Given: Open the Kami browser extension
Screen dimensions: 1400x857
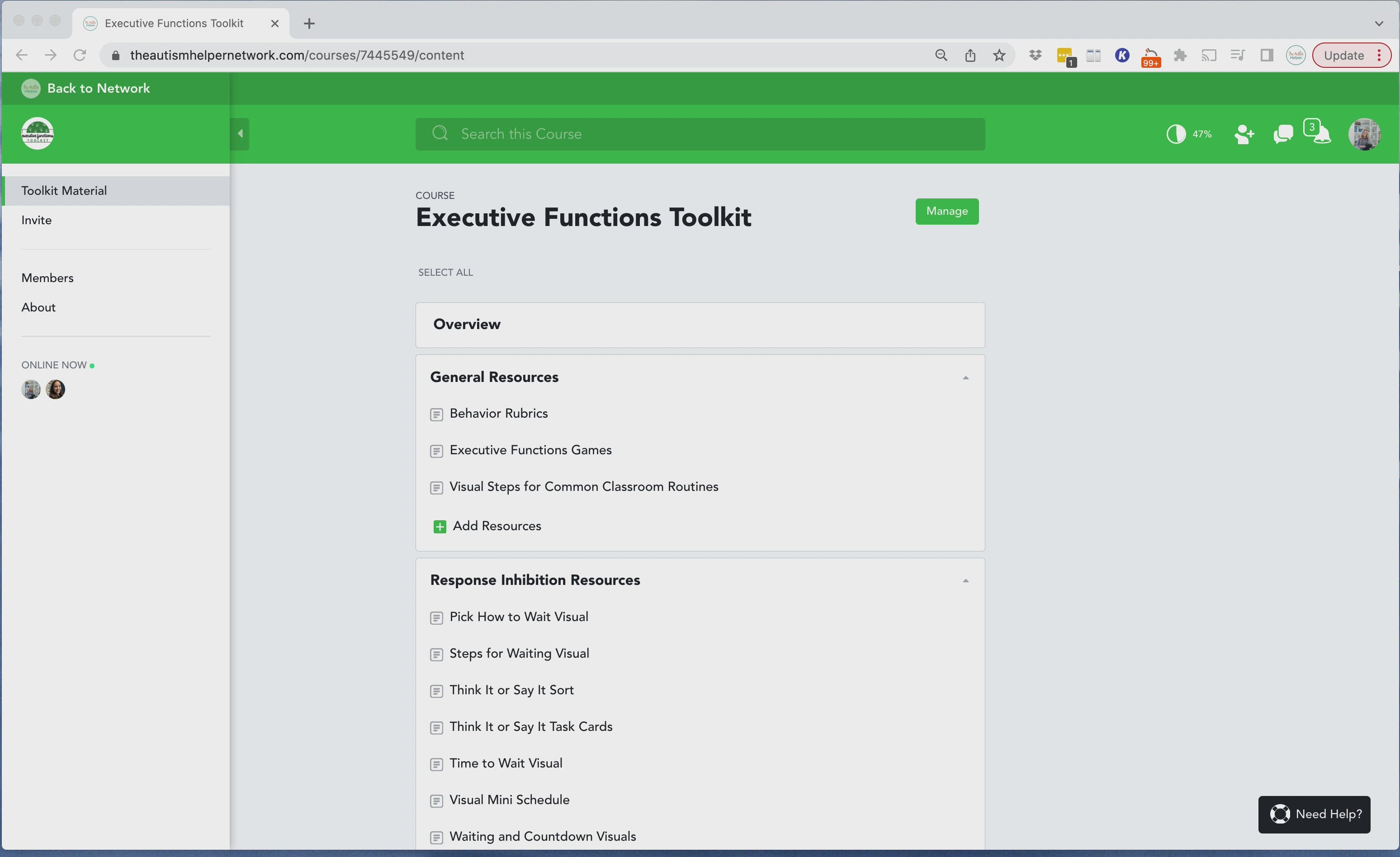Looking at the screenshot, I should (x=1122, y=55).
